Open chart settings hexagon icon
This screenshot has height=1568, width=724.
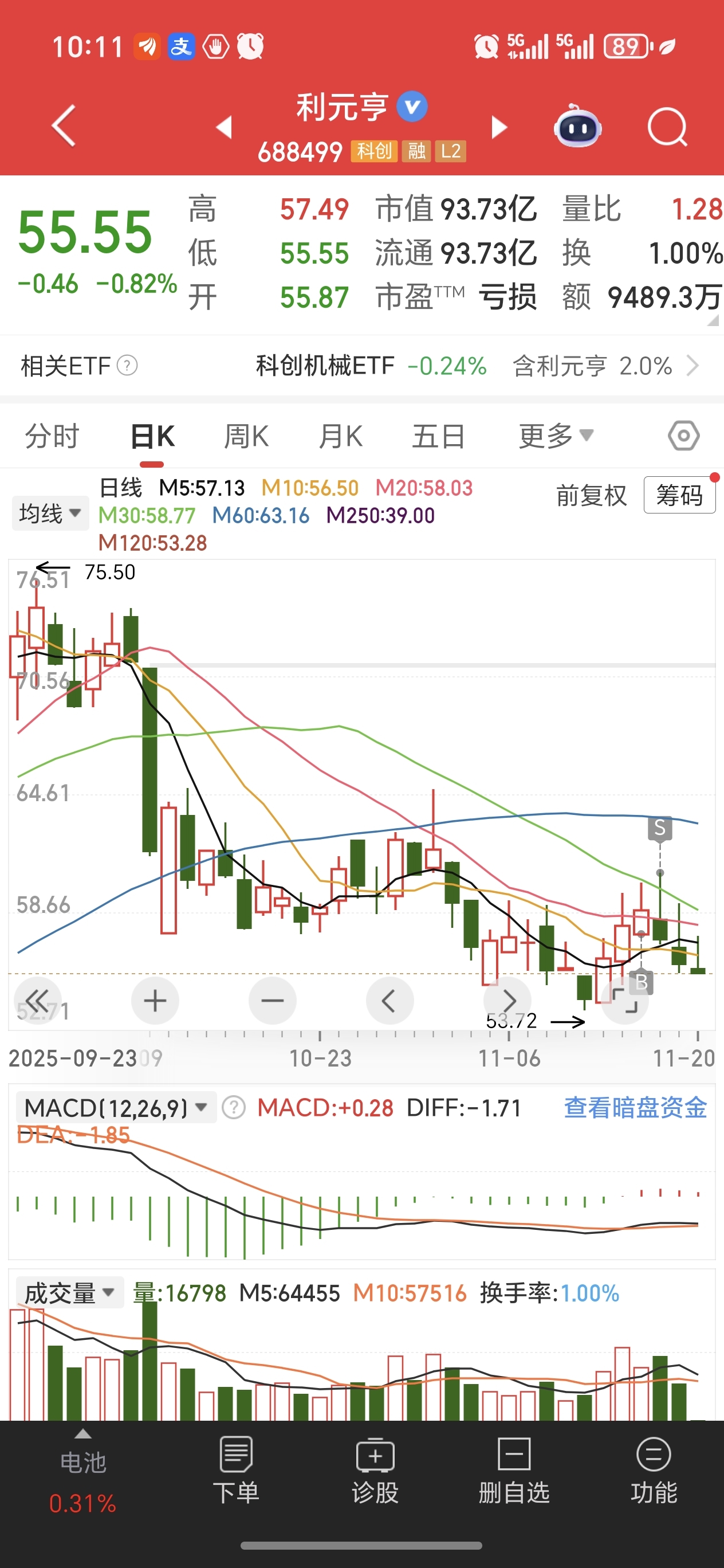click(683, 436)
